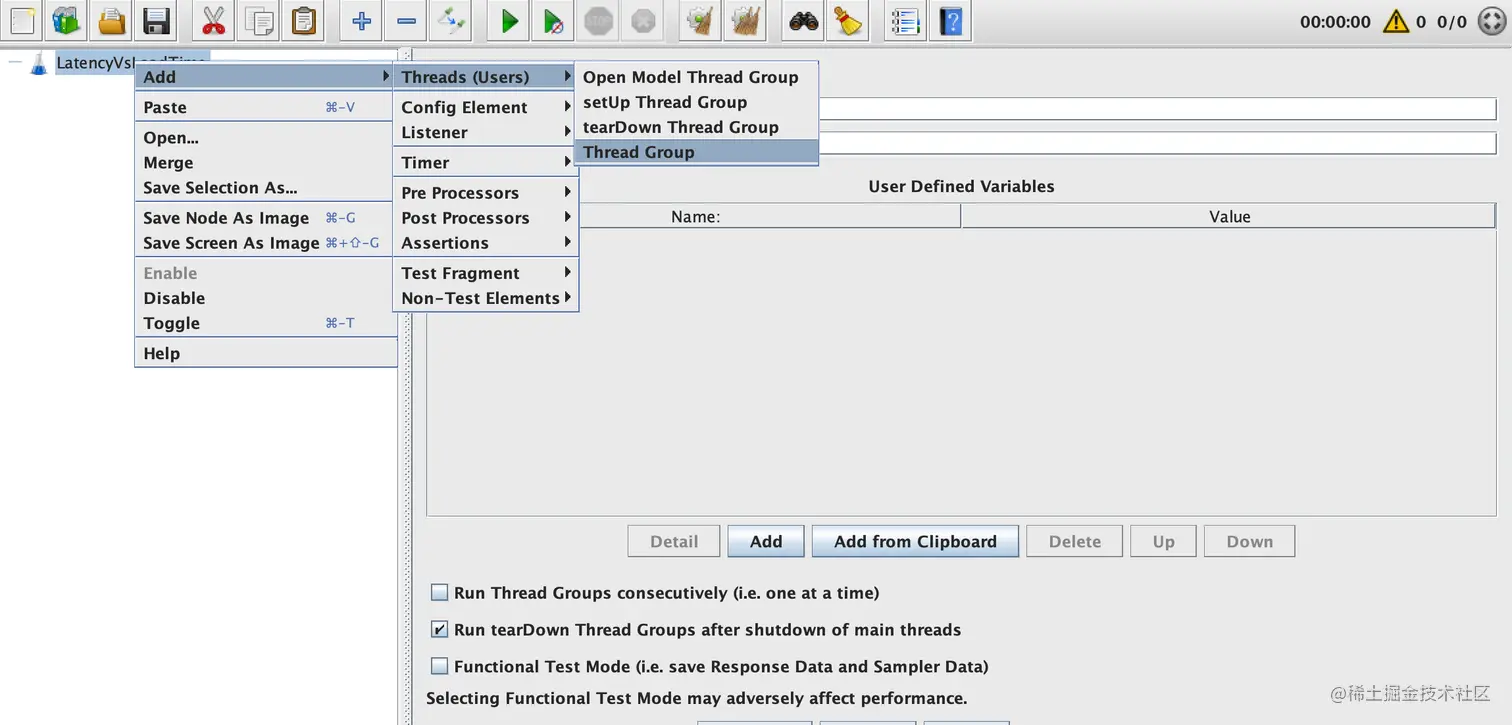Click the grey Shutdown icon
Image resolution: width=1512 pixels, height=725 pixels.
(642, 20)
